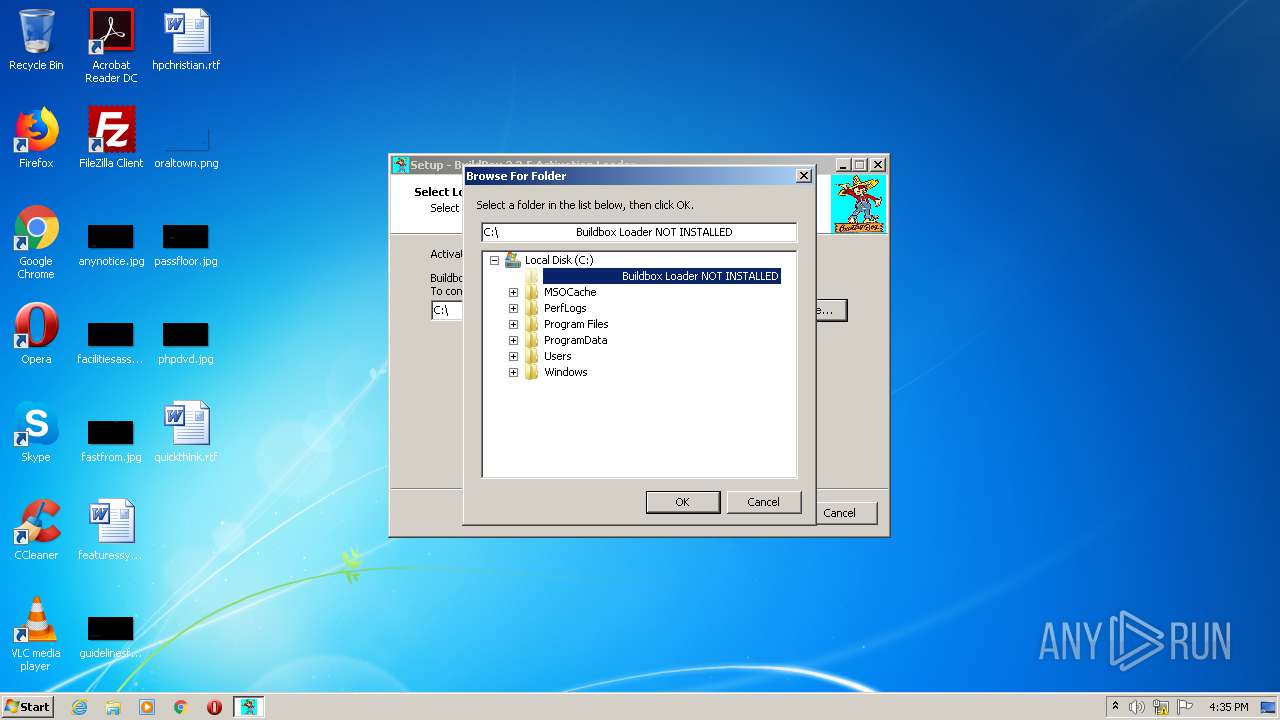Open the Firefox desktop shortcut
Image resolution: width=1280 pixels, height=720 pixels.
[36, 138]
